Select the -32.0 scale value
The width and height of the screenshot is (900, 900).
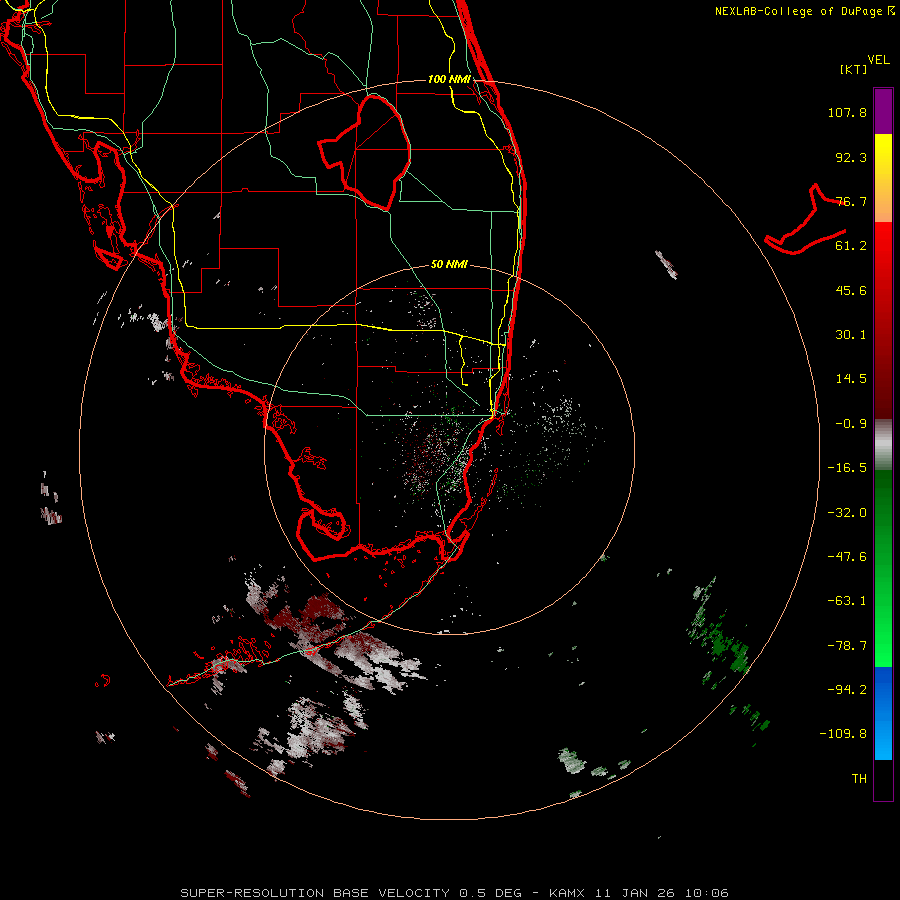847,513
